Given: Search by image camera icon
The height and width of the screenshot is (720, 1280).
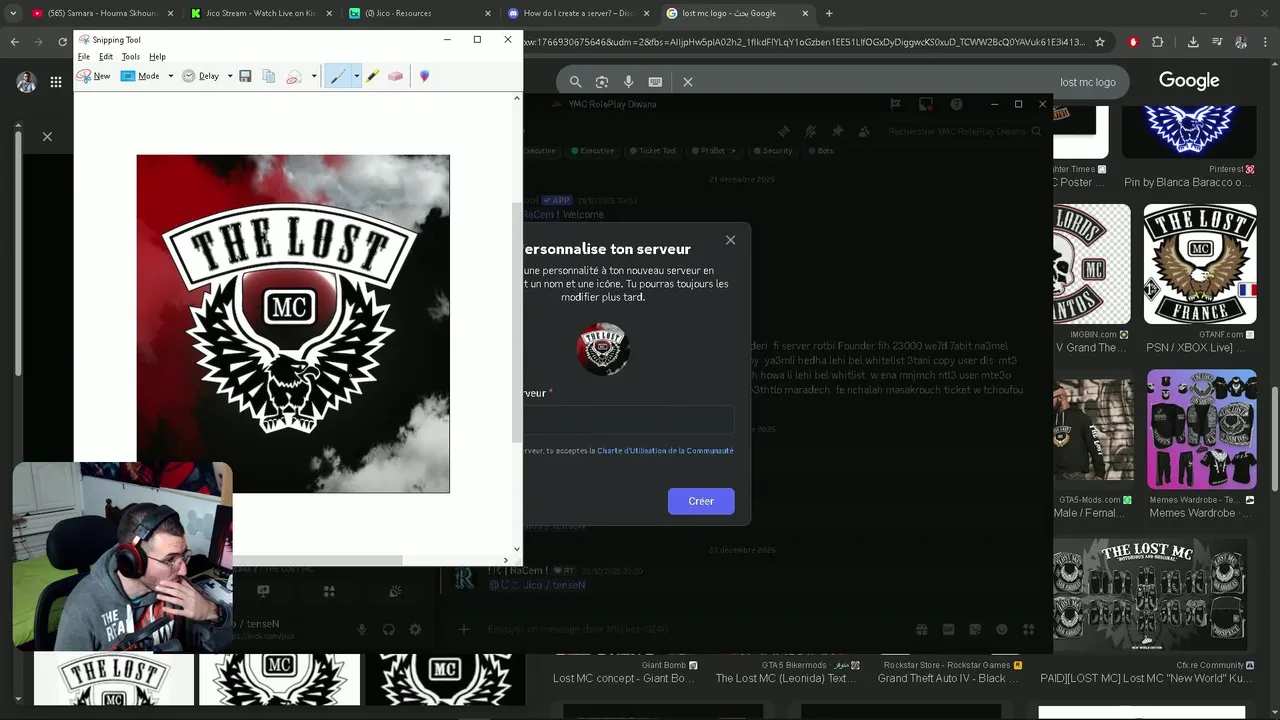Looking at the screenshot, I should pyautogui.click(x=602, y=82).
